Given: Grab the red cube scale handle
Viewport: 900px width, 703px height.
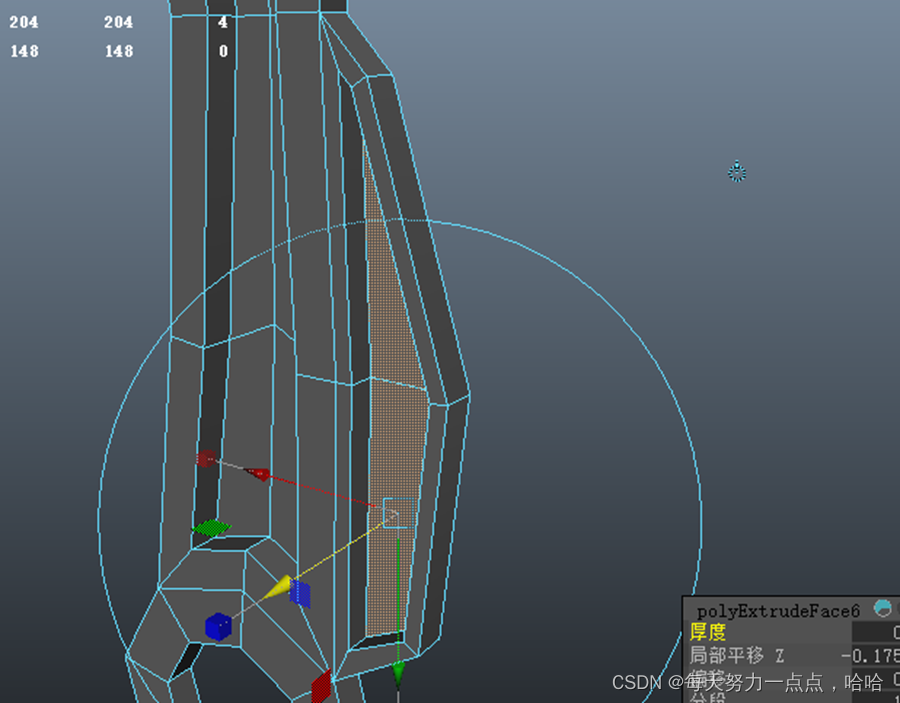Looking at the screenshot, I should pyautogui.click(x=205, y=459).
